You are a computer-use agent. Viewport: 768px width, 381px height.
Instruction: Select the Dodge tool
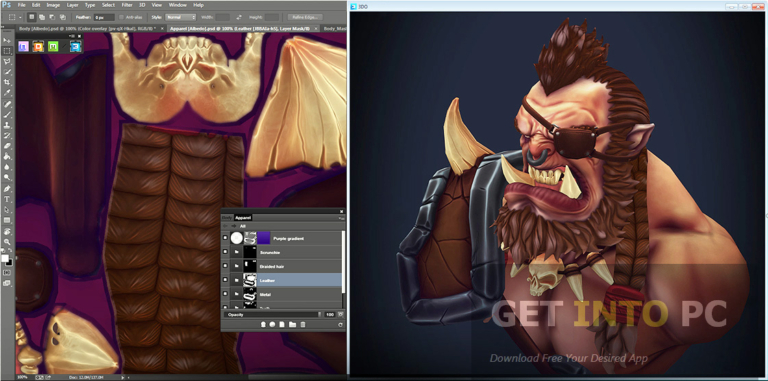7,177
